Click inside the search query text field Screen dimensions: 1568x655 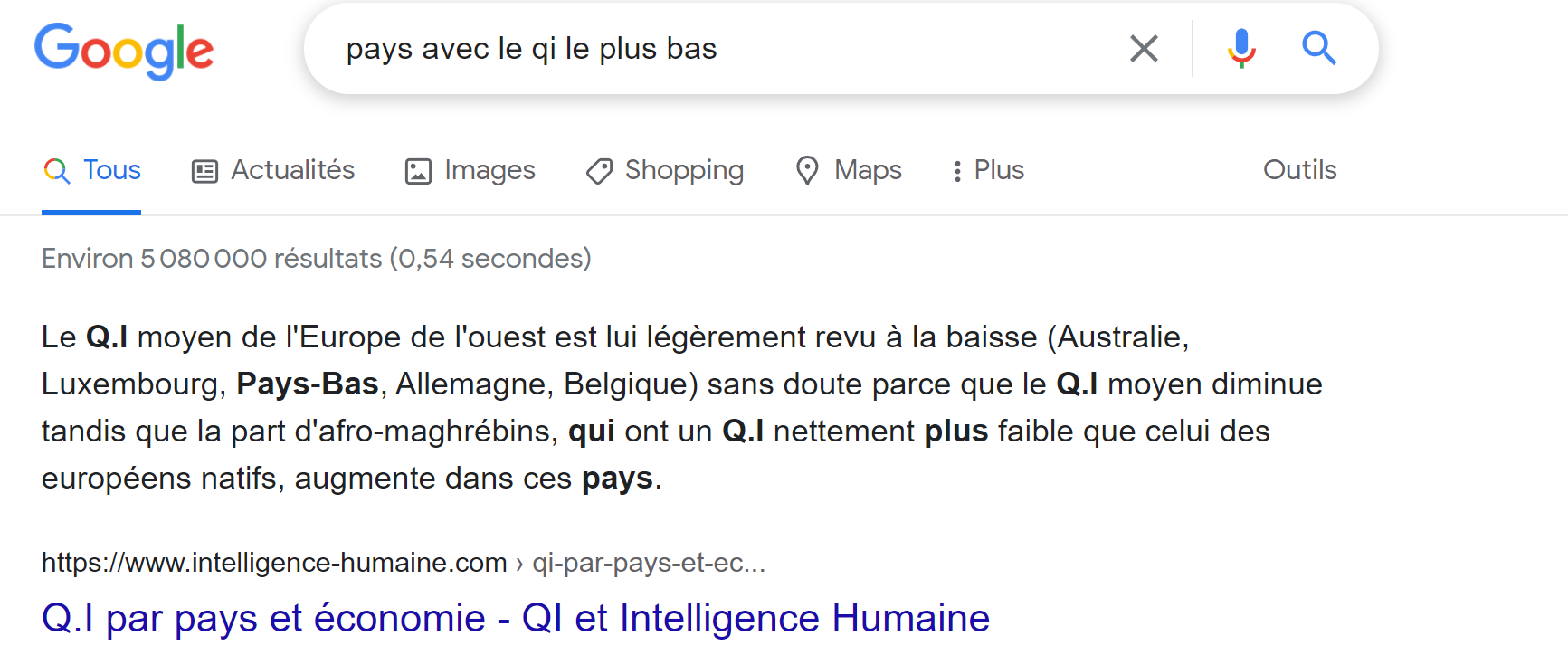[724, 49]
